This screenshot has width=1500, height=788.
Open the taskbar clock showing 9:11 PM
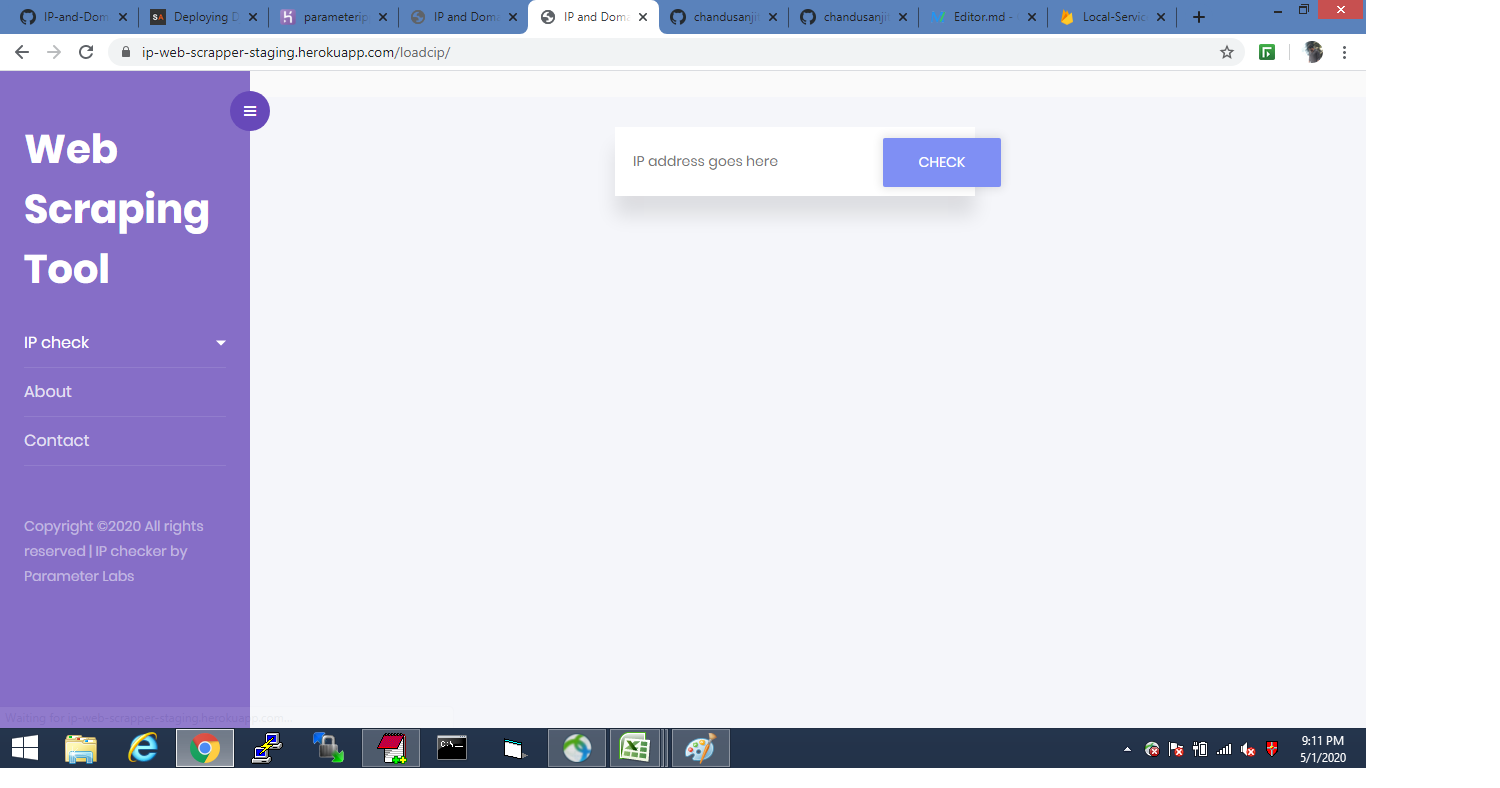(1323, 749)
